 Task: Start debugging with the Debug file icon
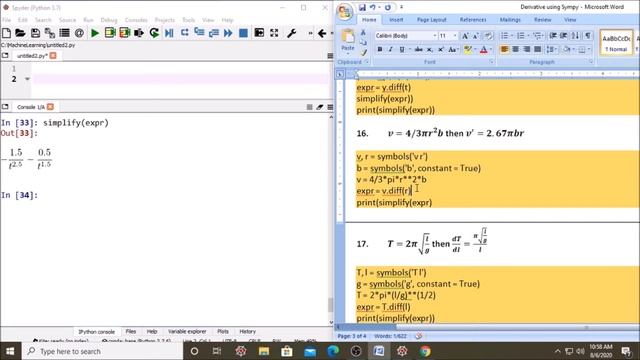pos(169,33)
